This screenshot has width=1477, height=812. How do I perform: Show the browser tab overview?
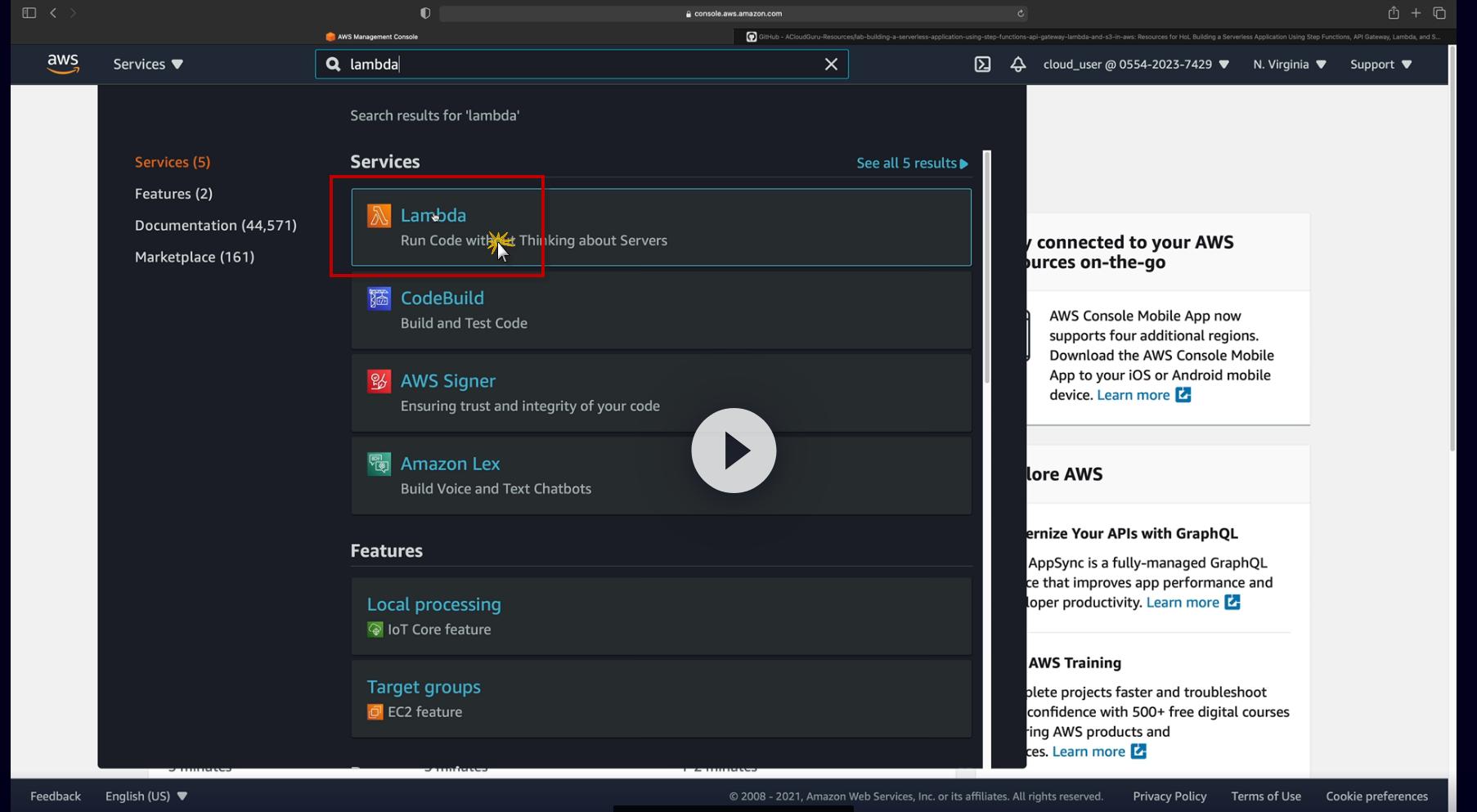(1439, 13)
